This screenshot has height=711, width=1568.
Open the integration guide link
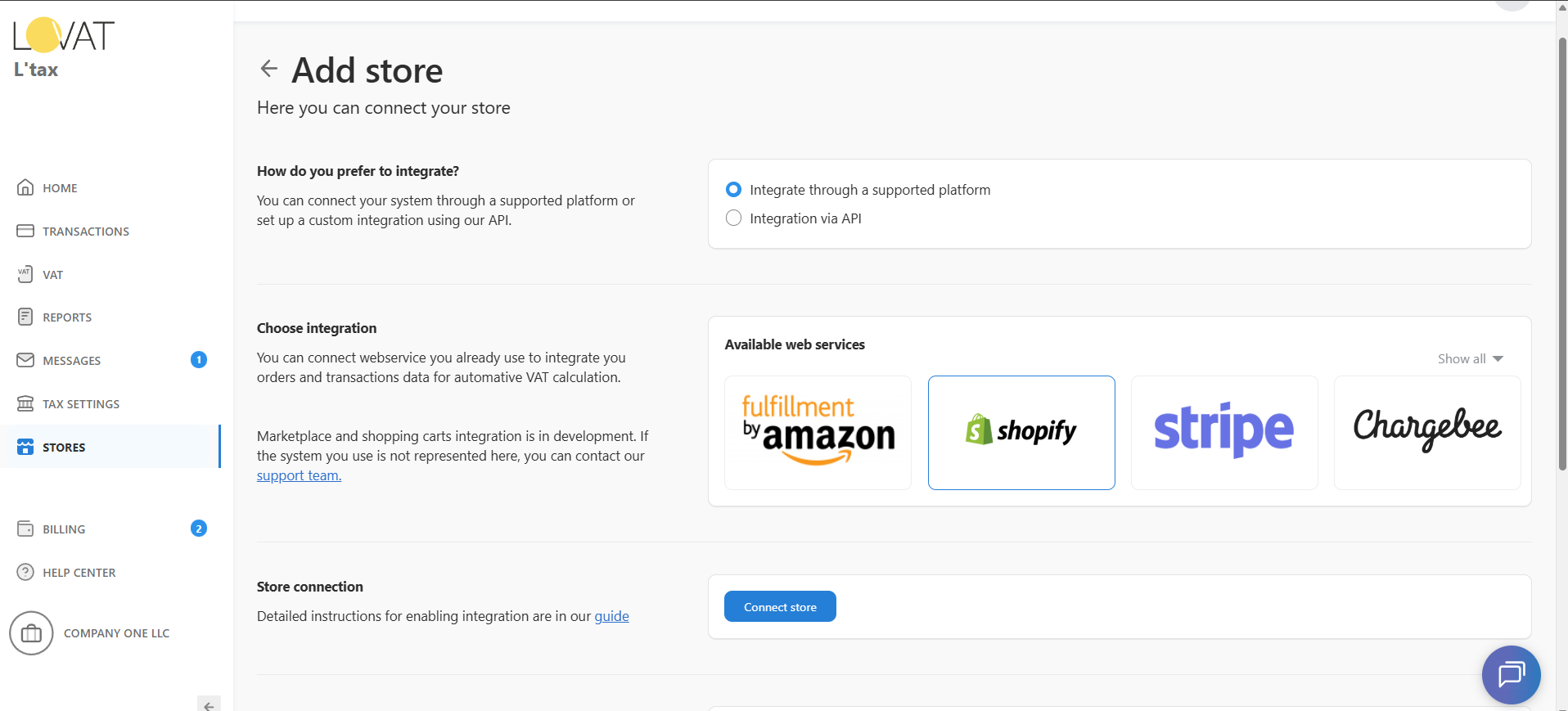click(x=611, y=616)
